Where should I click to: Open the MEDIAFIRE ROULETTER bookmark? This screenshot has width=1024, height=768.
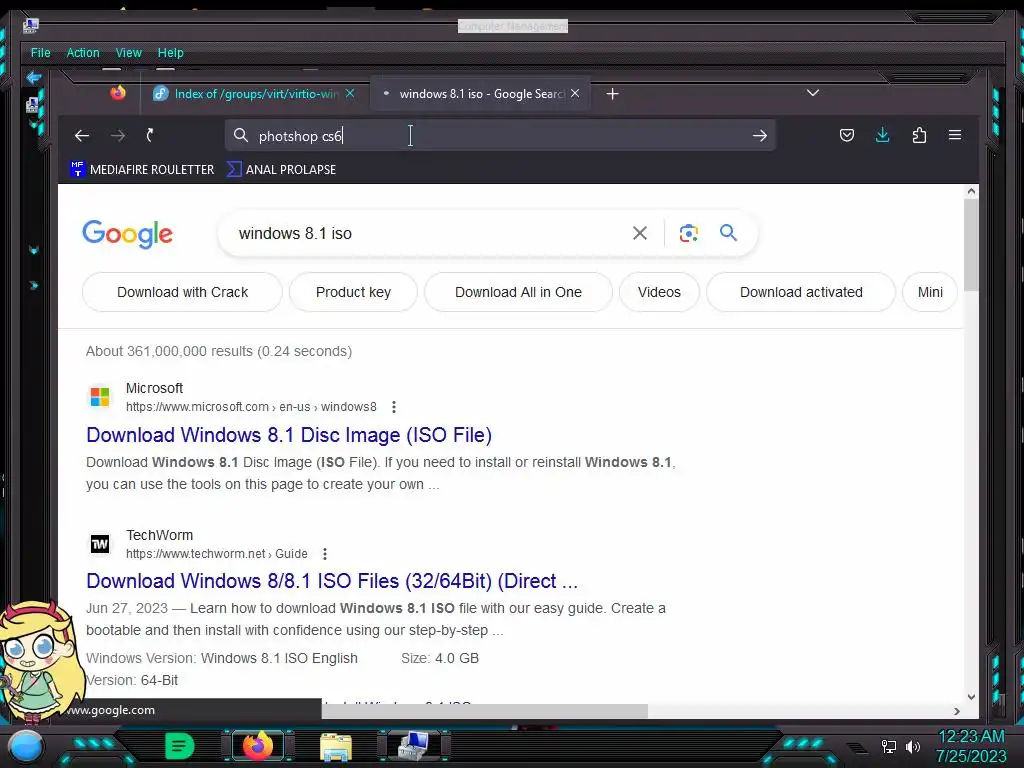[142, 169]
